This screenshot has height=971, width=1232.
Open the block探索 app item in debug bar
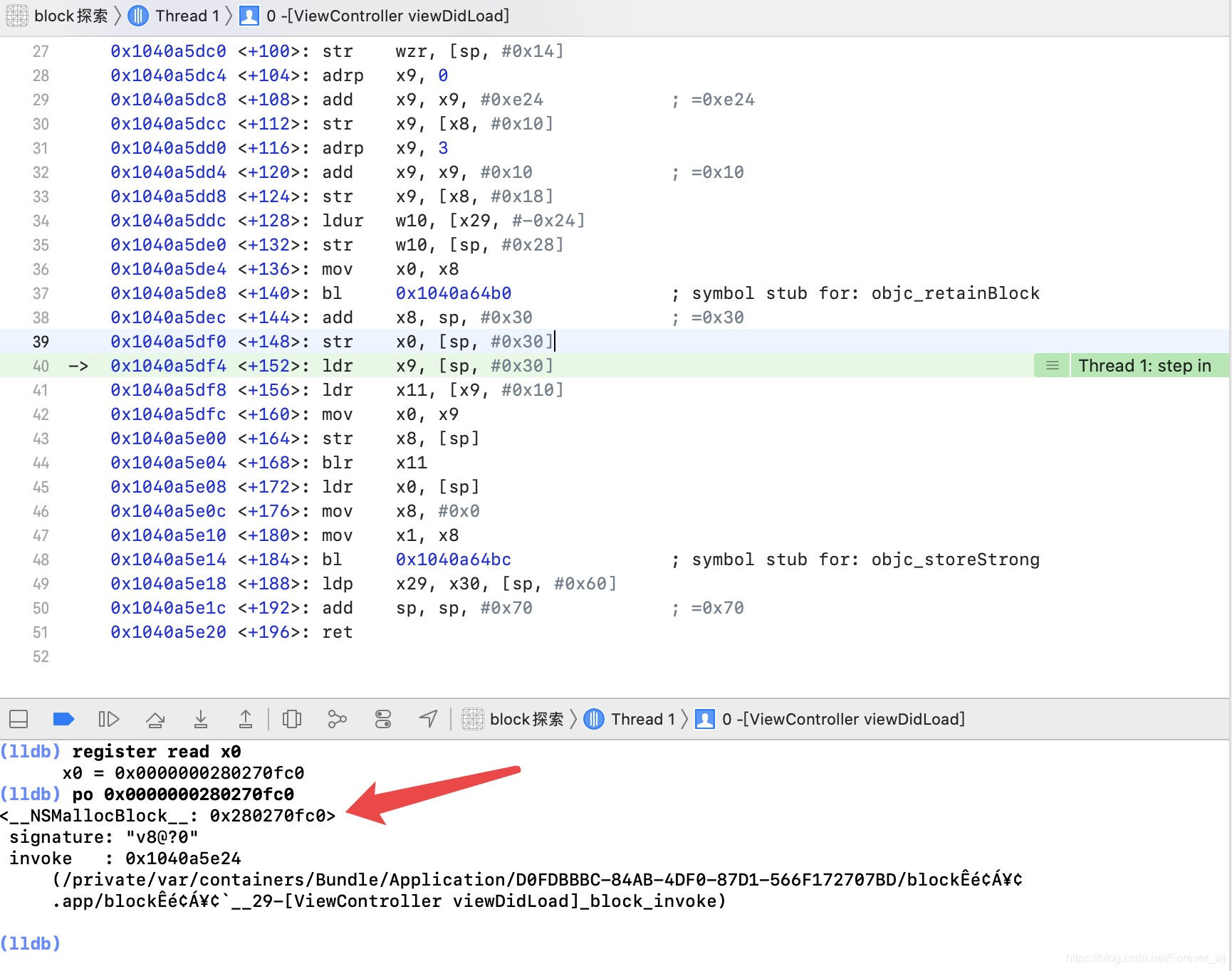click(x=513, y=719)
